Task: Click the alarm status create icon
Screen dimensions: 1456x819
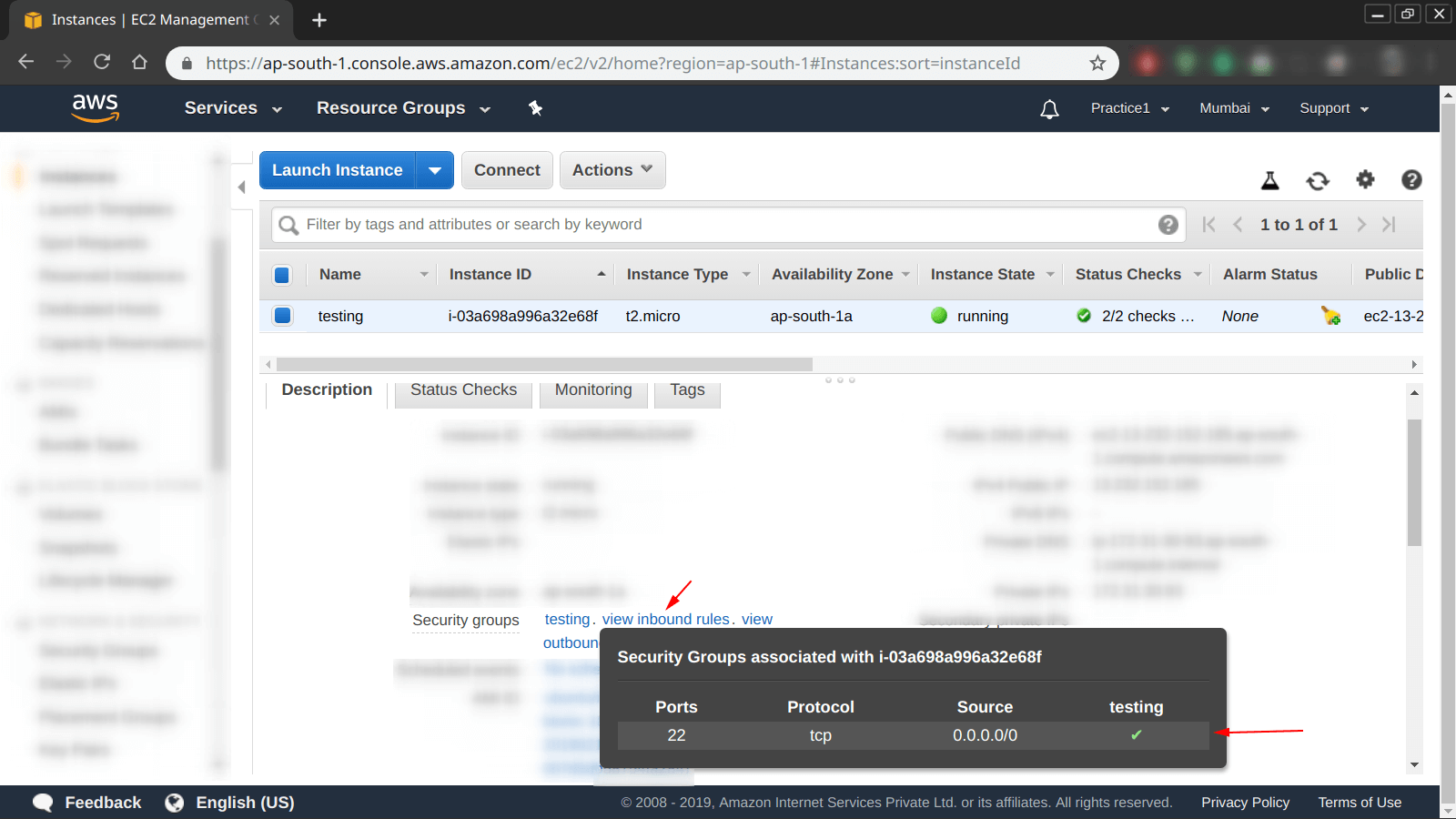Action: pyautogui.click(x=1330, y=316)
